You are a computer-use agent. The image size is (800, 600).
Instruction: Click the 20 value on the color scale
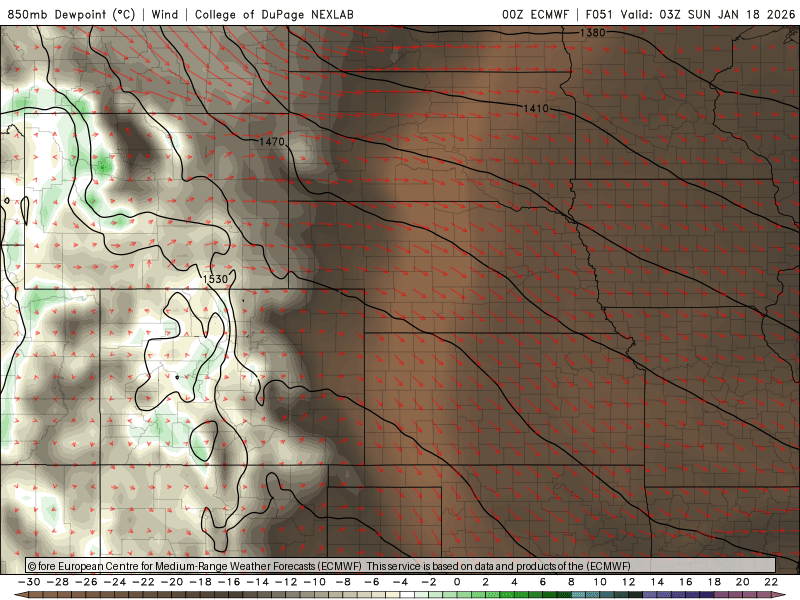(743, 582)
